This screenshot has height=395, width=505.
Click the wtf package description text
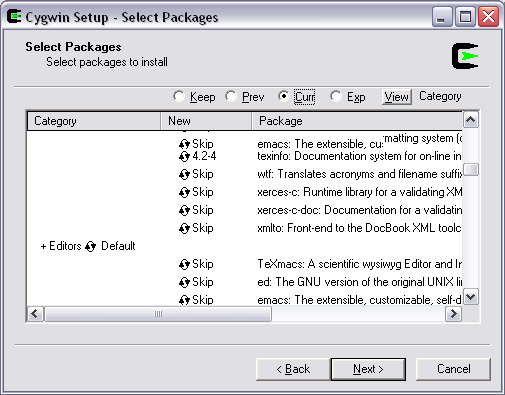pos(359,174)
